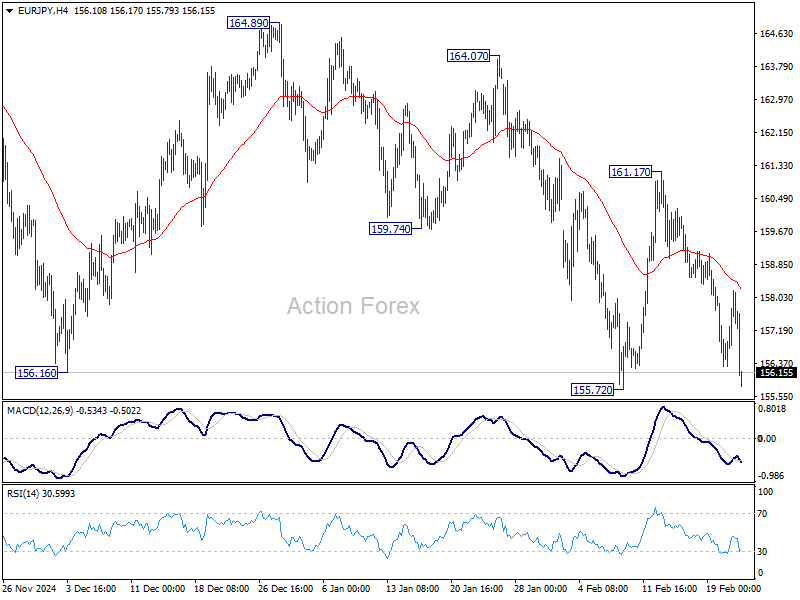800x600 pixels.
Task: Click the 164.070 price annotation box
Action: [x=469, y=57]
